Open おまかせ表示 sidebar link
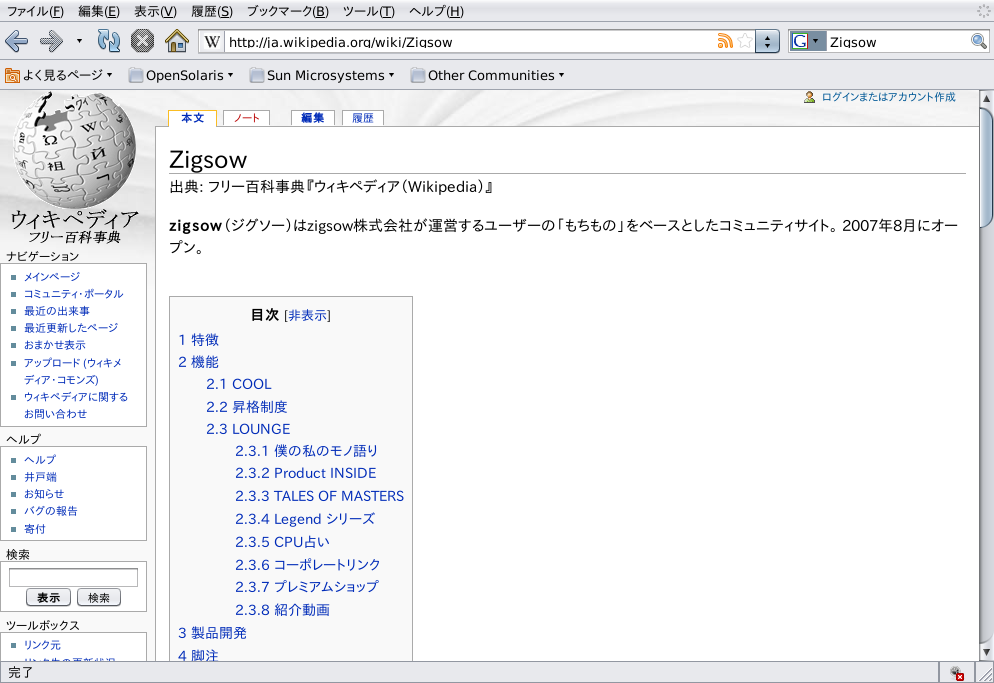Screen dimensions: 994x683 [55, 345]
